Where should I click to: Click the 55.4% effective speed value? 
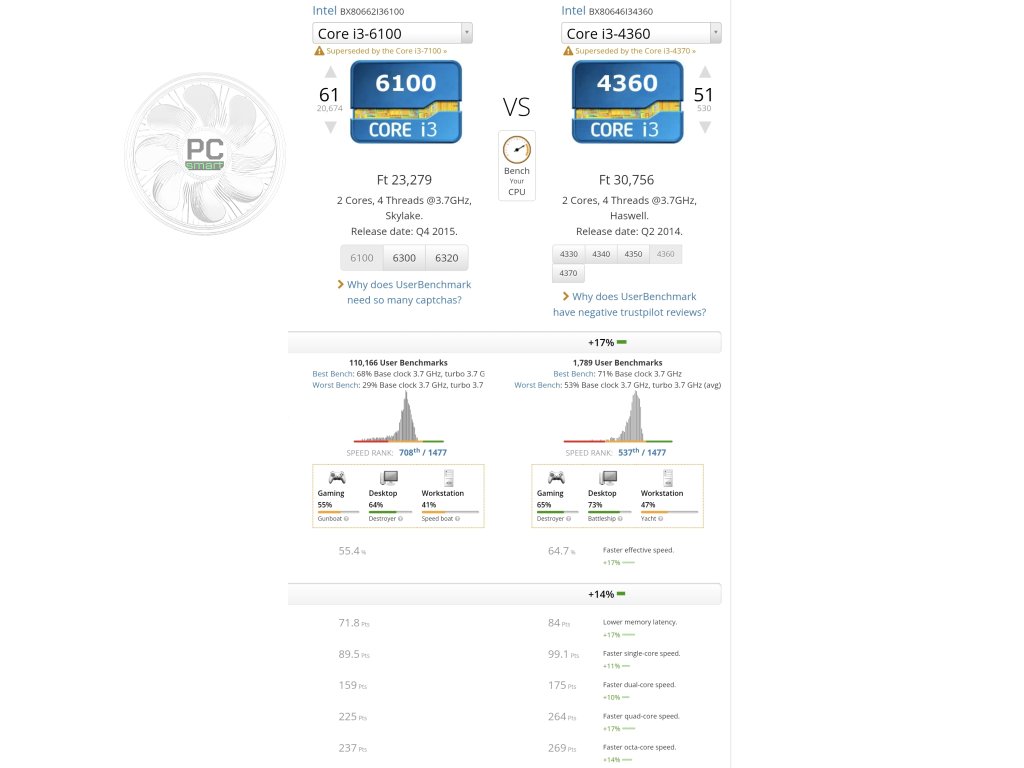coord(352,551)
